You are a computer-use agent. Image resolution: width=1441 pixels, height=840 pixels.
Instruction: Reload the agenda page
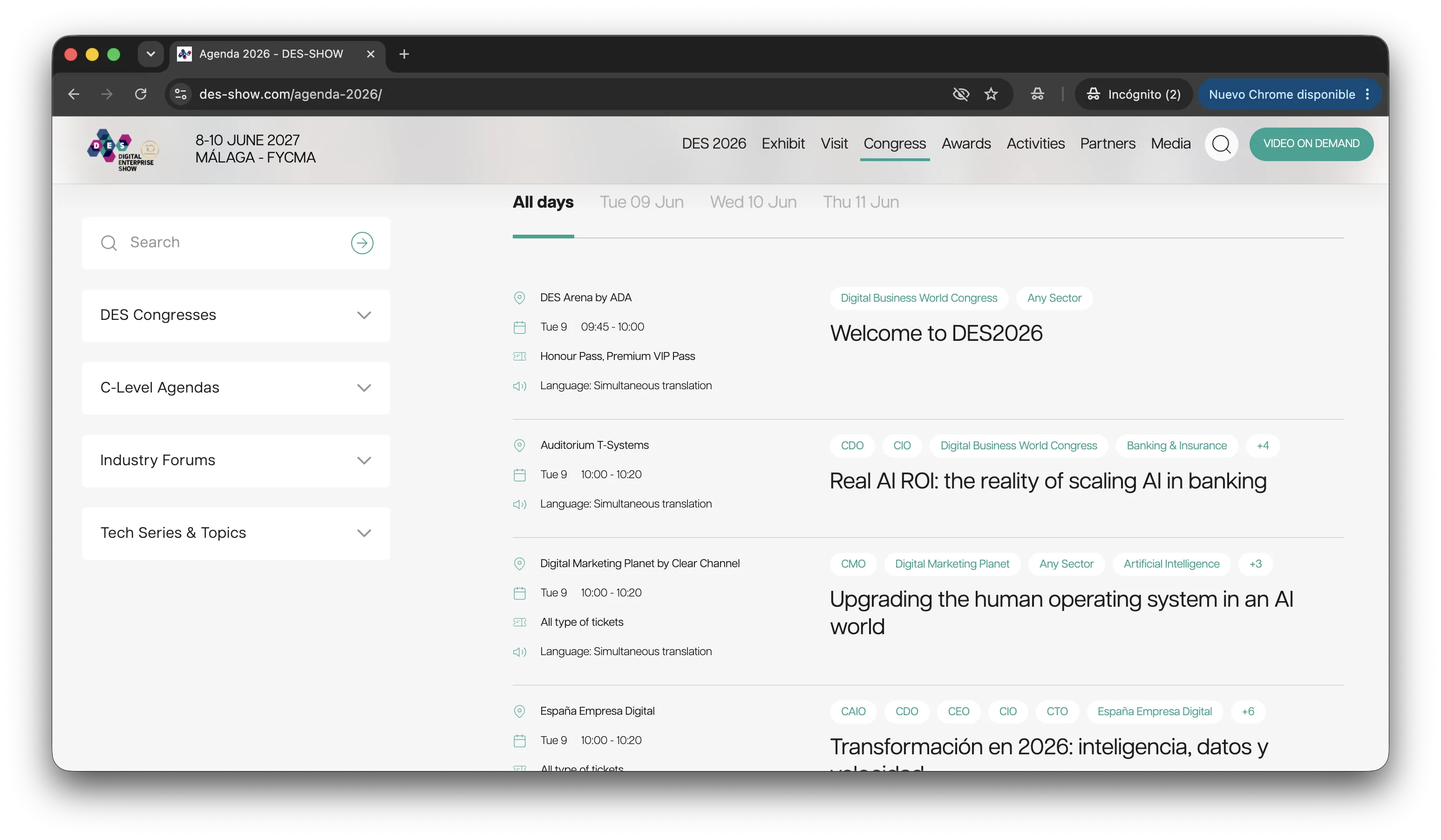pos(141,95)
